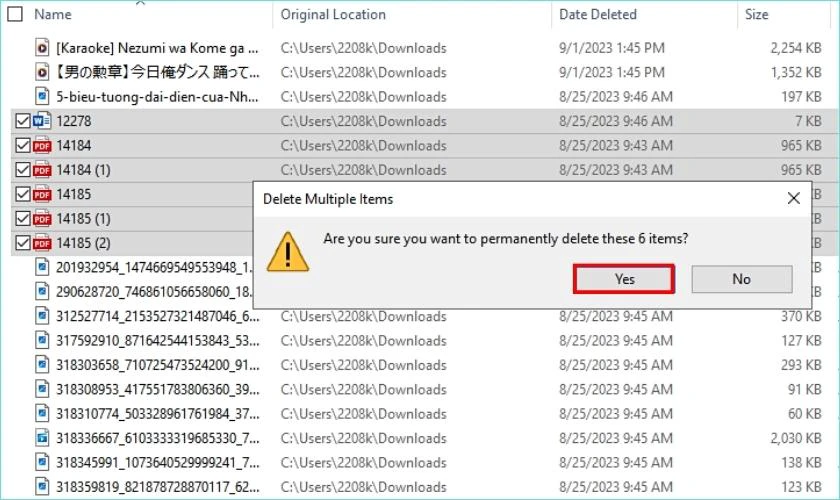Click the media icon of [Karaoke] Nezumi file
Image resolution: width=840 pixels, height=500 pixels.
pyautogui.click(x=42, y=48)
